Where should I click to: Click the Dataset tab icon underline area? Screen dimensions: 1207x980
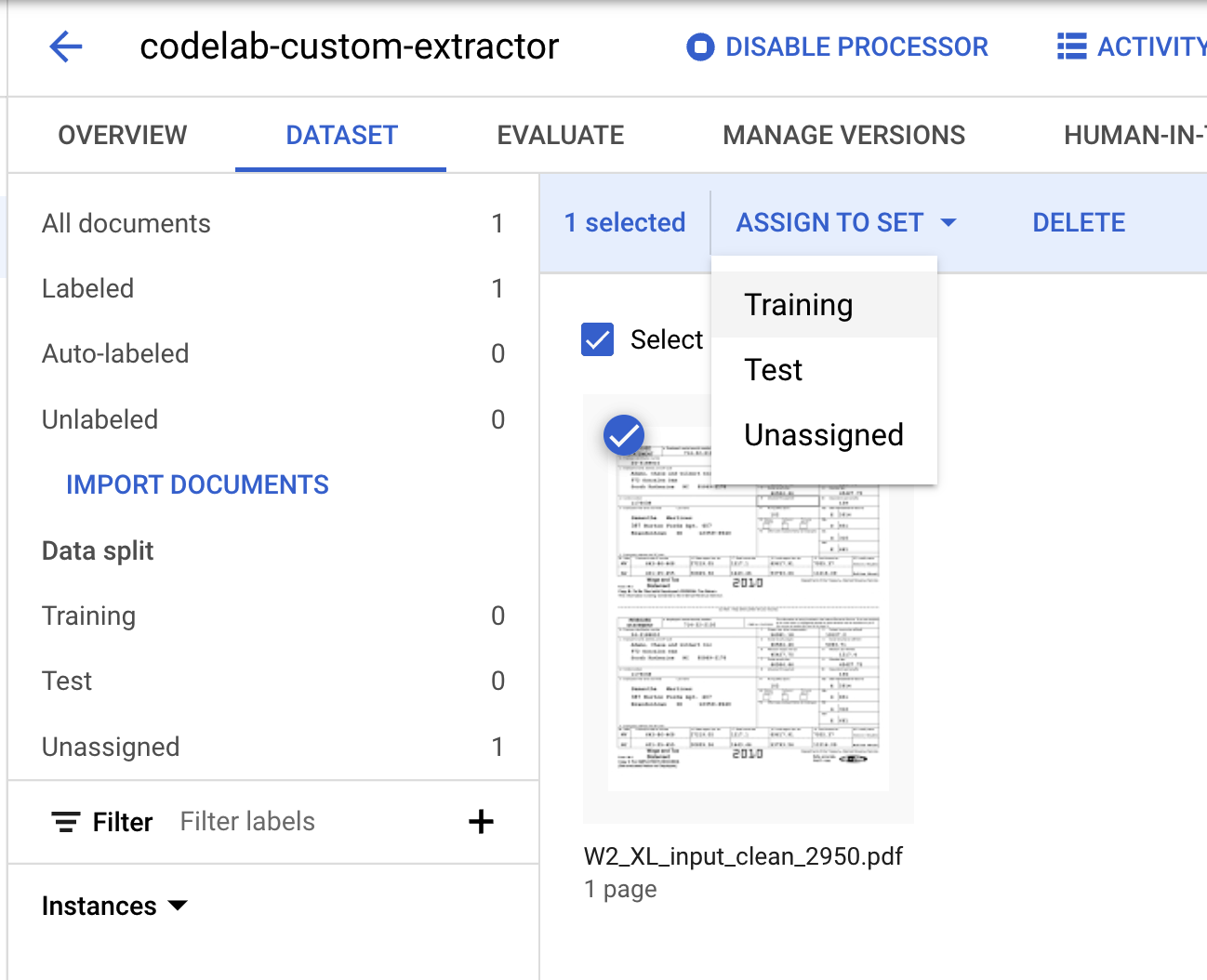tap(340, 168)
